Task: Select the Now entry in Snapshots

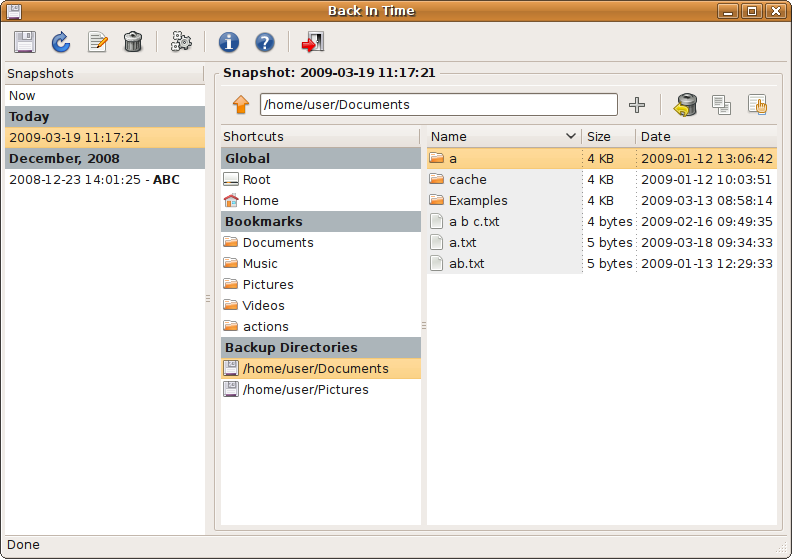Action: point(105,95)
